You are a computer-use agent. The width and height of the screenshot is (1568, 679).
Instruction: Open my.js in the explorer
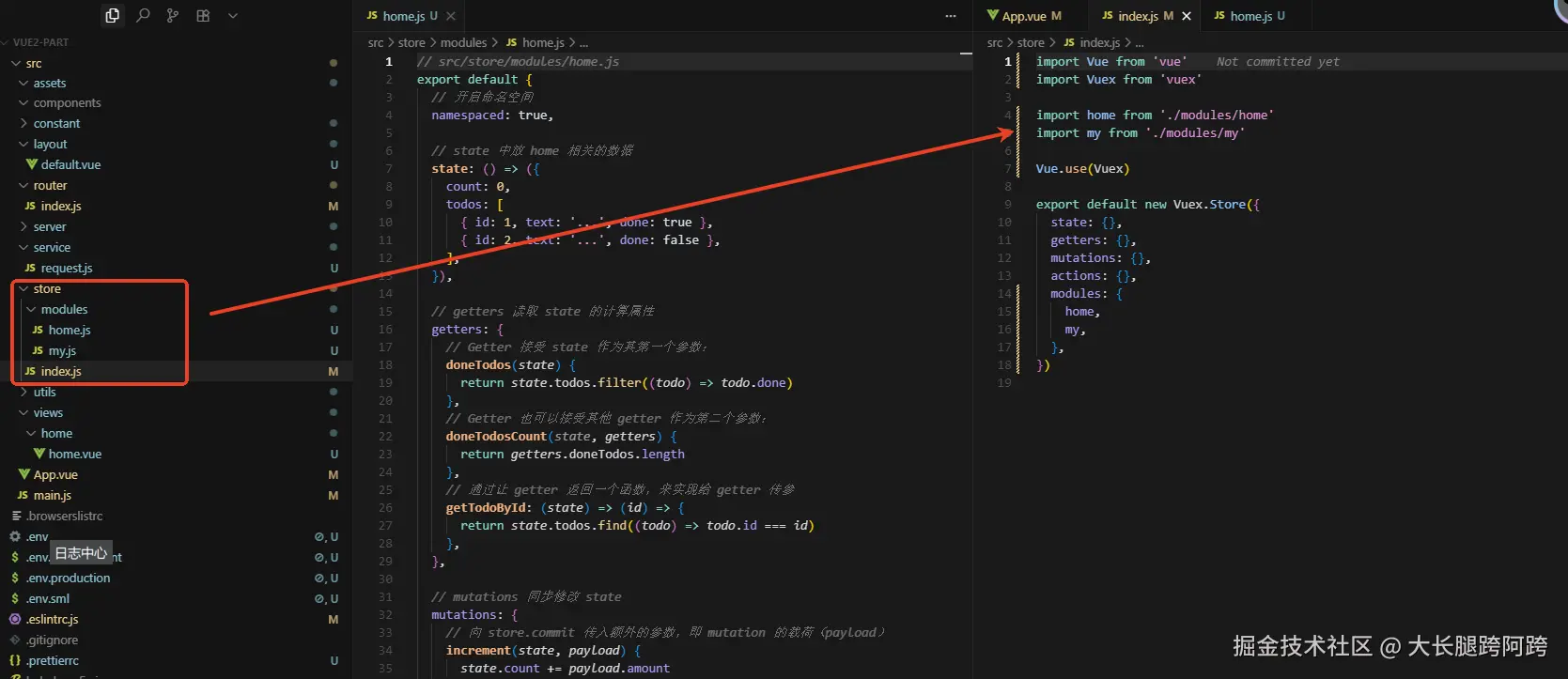[62, 350]
